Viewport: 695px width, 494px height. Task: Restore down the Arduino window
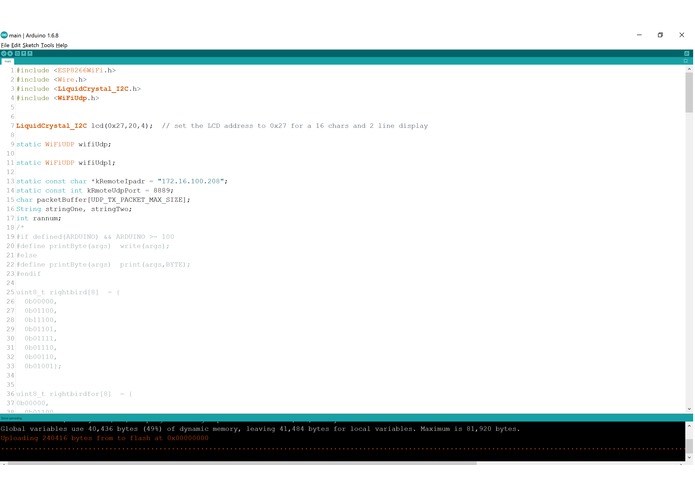(660, 35)
